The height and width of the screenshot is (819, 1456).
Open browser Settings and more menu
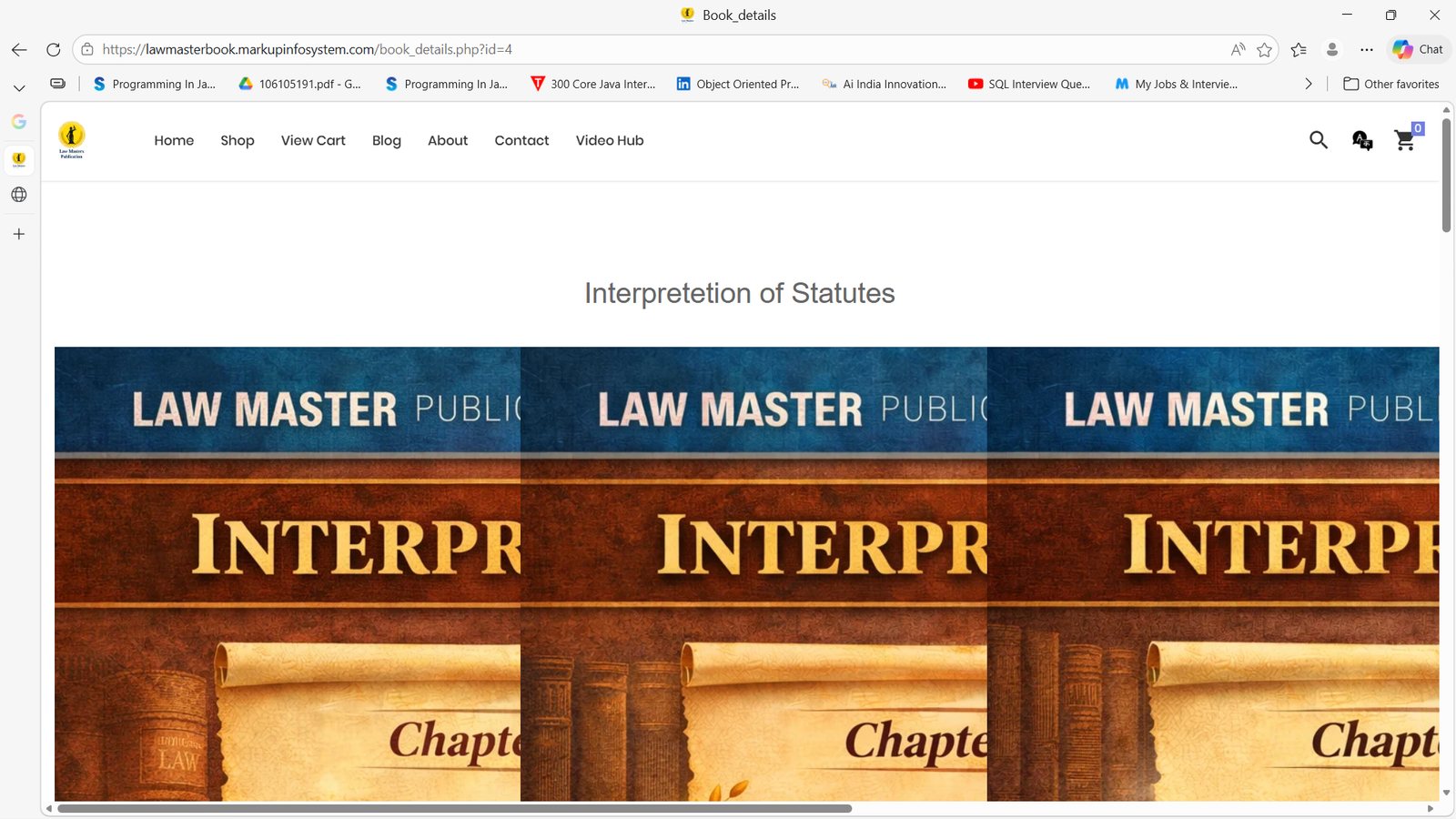1367,50
